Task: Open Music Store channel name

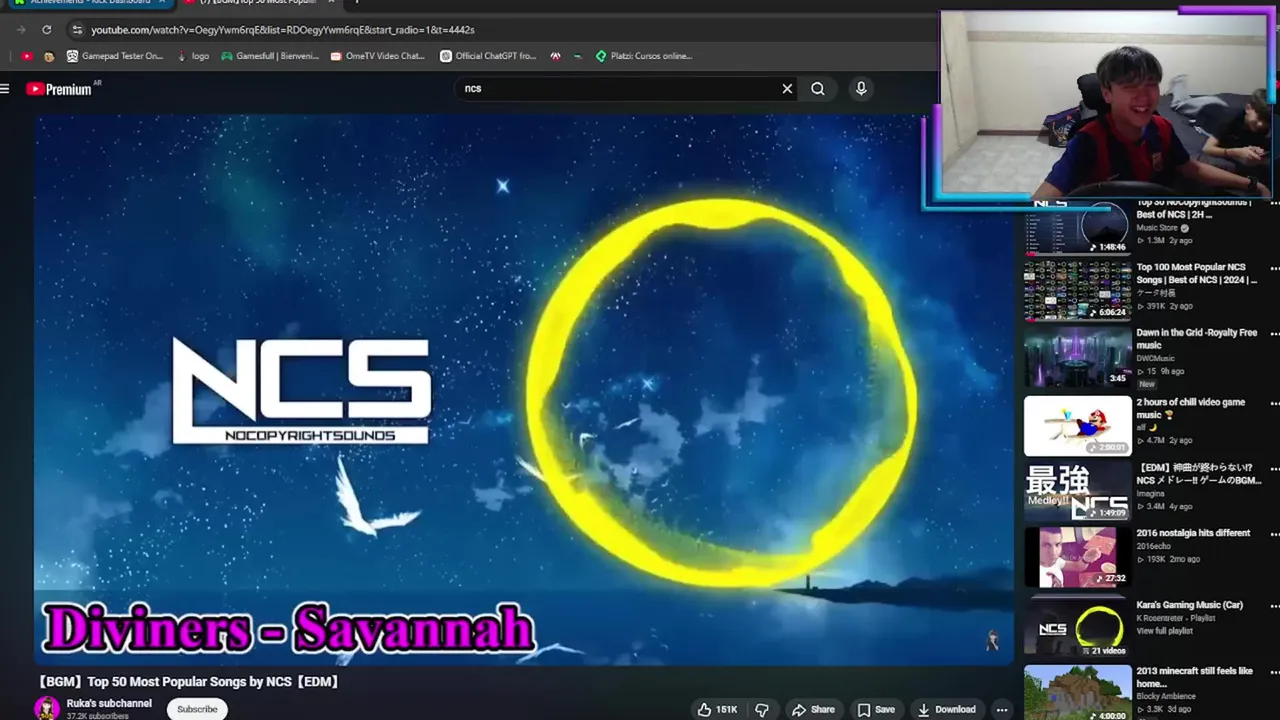Action: coord(1157,228)
